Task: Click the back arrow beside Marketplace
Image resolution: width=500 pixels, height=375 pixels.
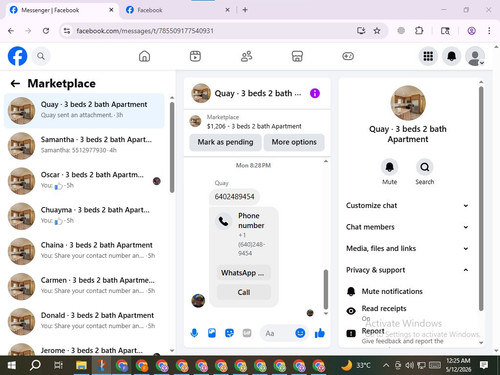Action: (15, 83)
